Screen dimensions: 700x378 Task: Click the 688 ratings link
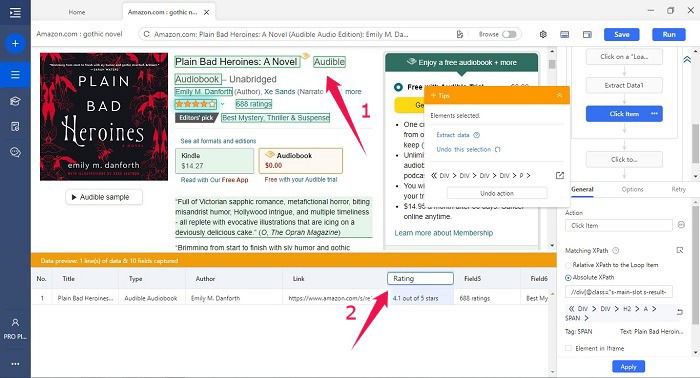[x=254, y=104]
